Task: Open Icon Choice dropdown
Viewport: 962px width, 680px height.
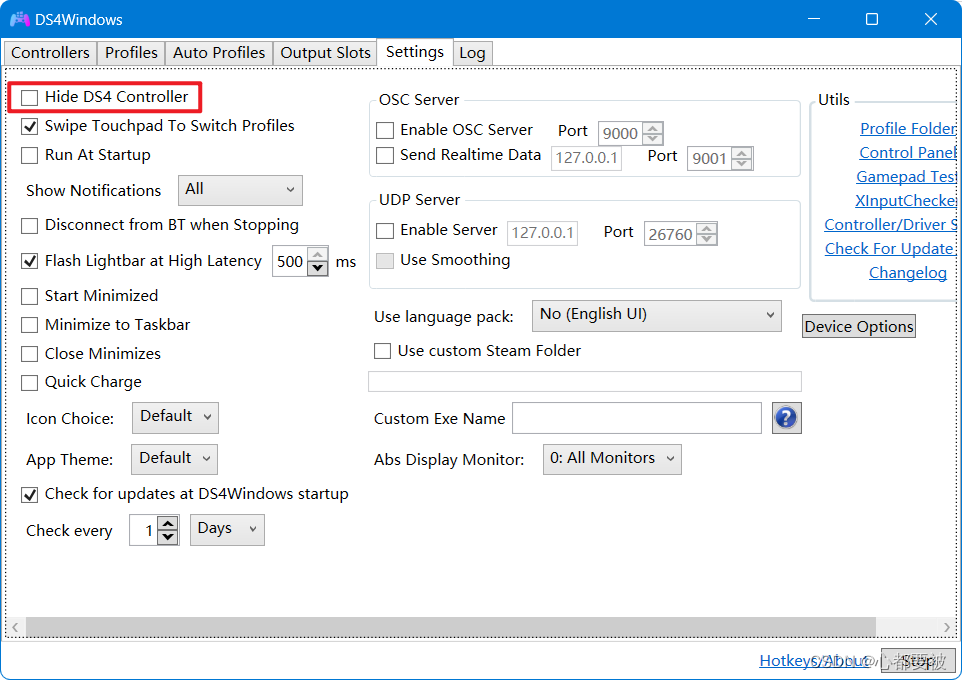Action: pyautogui.click(x=175, y=417)
